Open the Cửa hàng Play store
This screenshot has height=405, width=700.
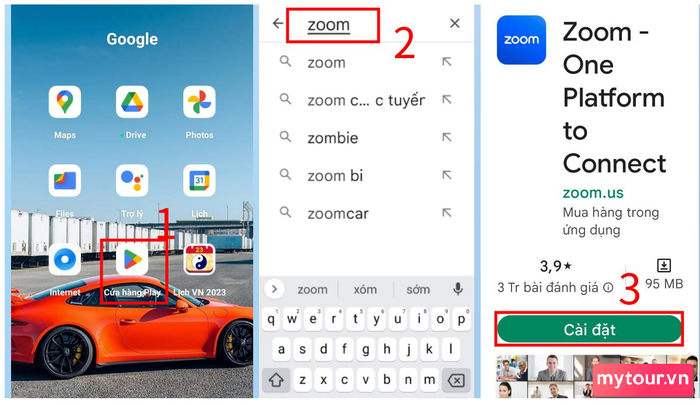click(132, 259)
